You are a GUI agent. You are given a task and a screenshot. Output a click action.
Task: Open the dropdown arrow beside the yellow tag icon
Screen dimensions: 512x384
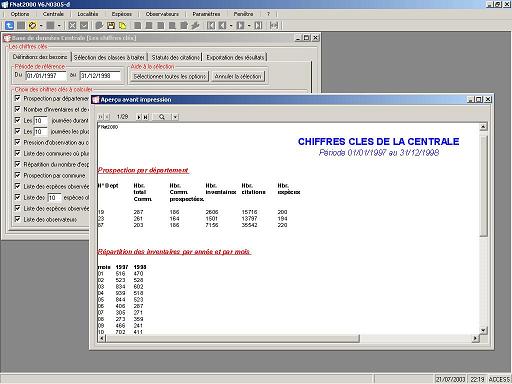tap(41, 25)
